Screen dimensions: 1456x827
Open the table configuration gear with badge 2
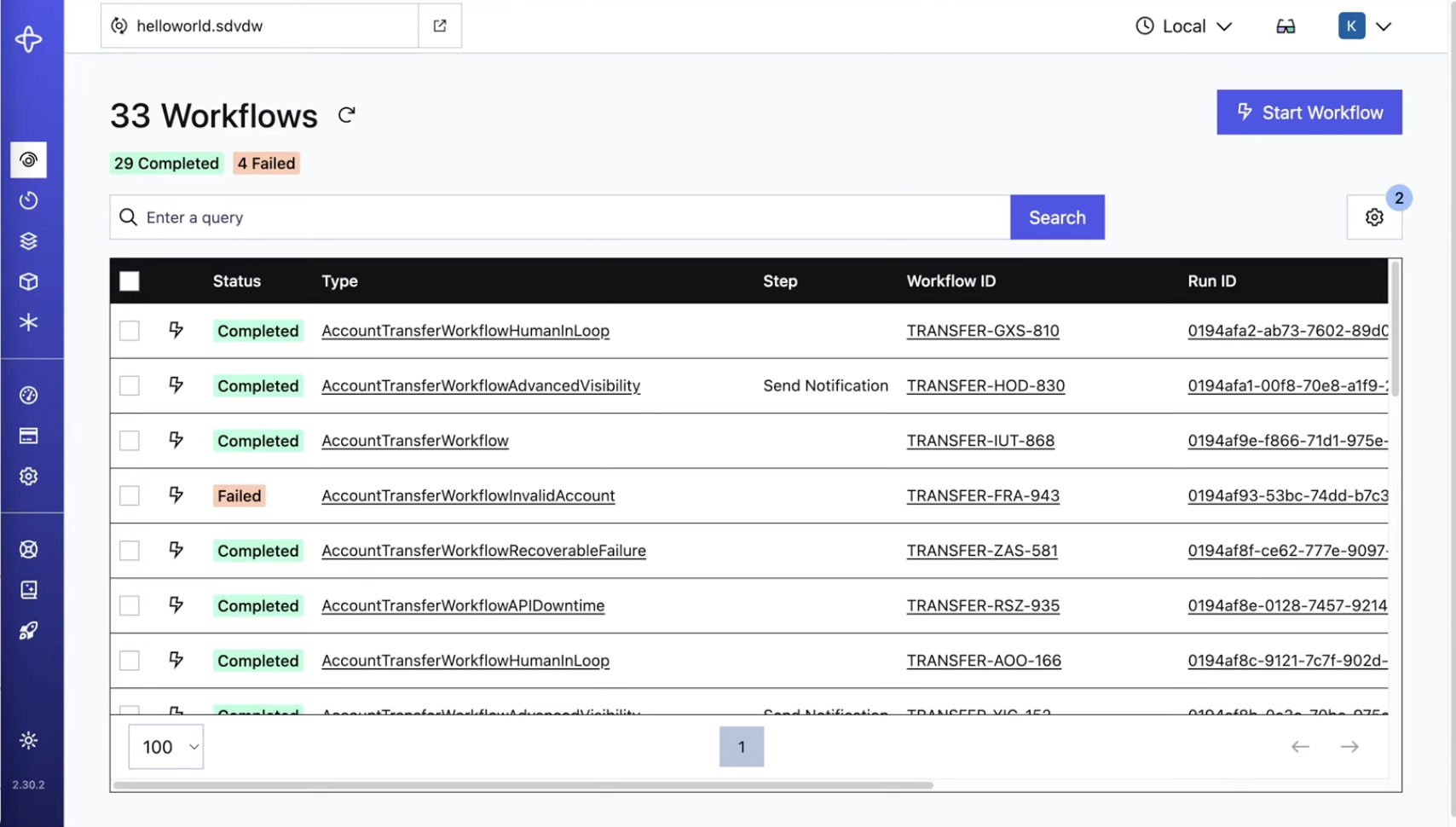(1373, 217)
